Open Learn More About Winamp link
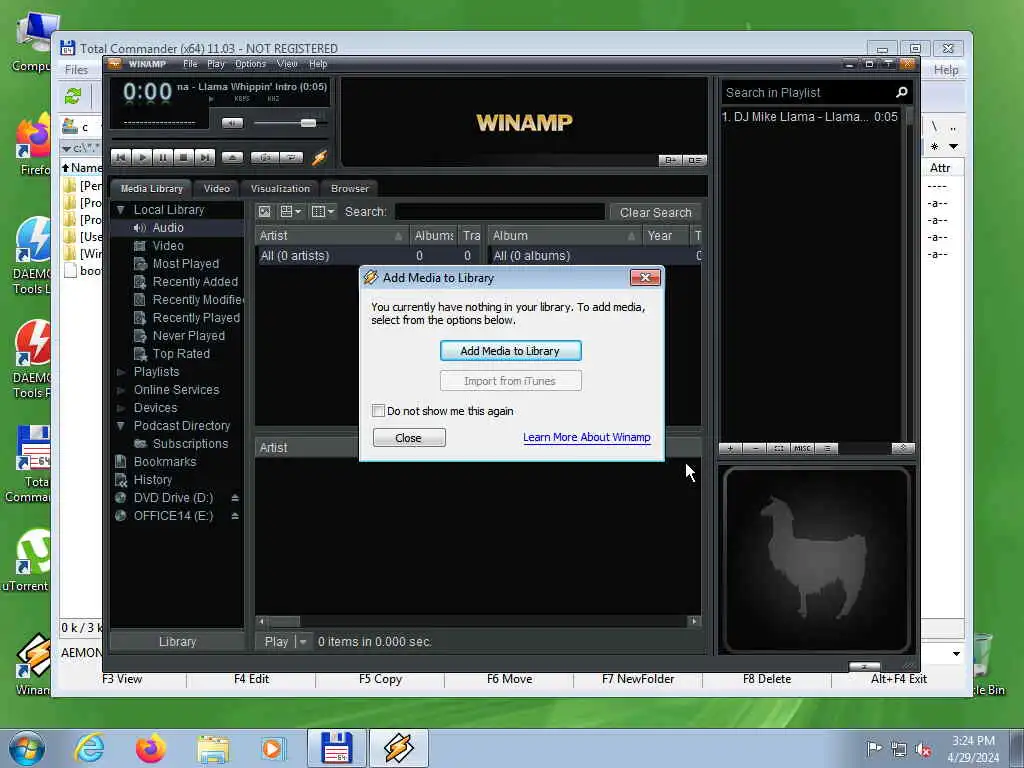Image resolution: width=1024 pixels, height=768 pixels. [x=586, y=438]
